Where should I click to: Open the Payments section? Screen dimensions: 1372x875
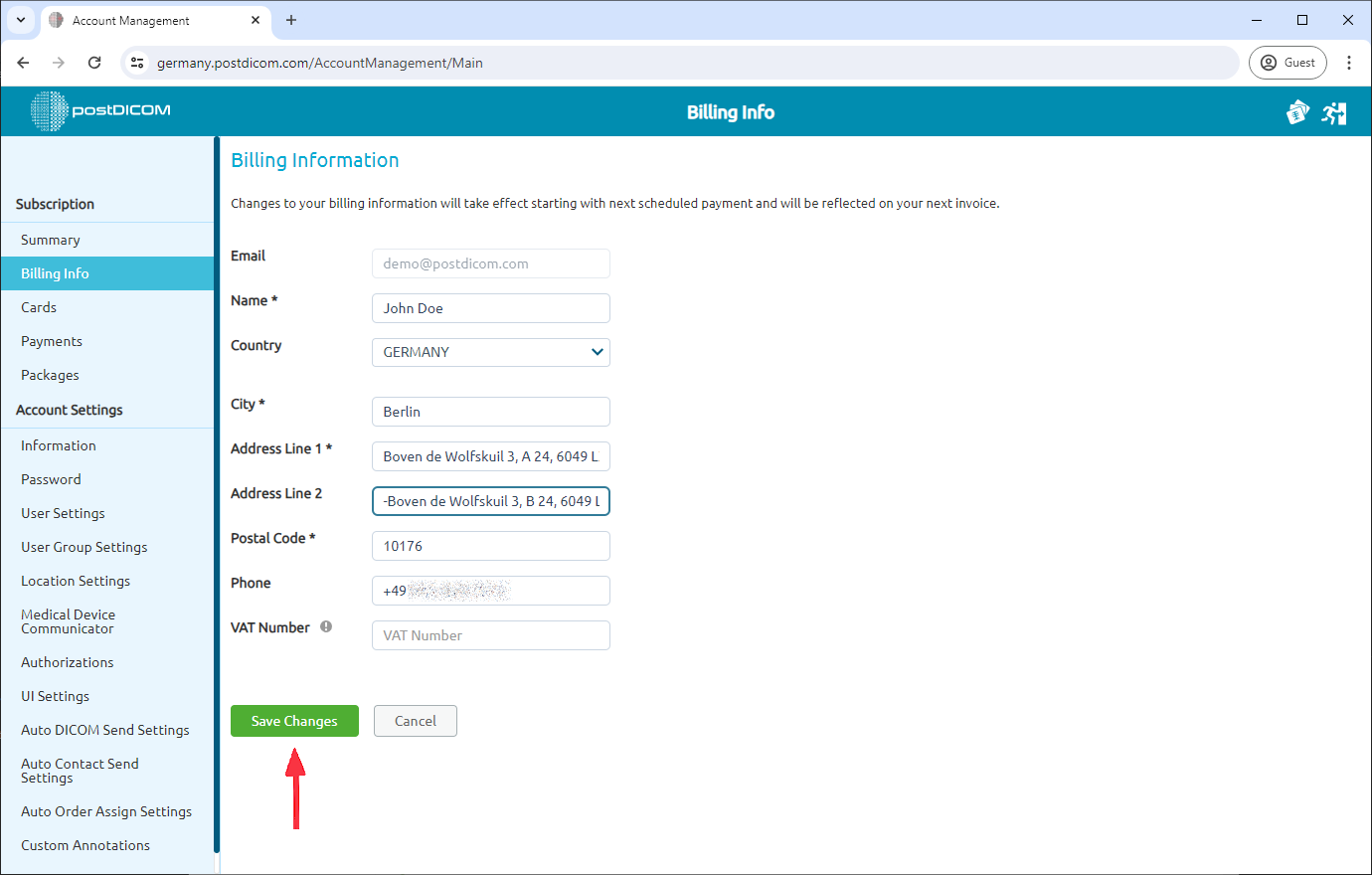[51, 340]
